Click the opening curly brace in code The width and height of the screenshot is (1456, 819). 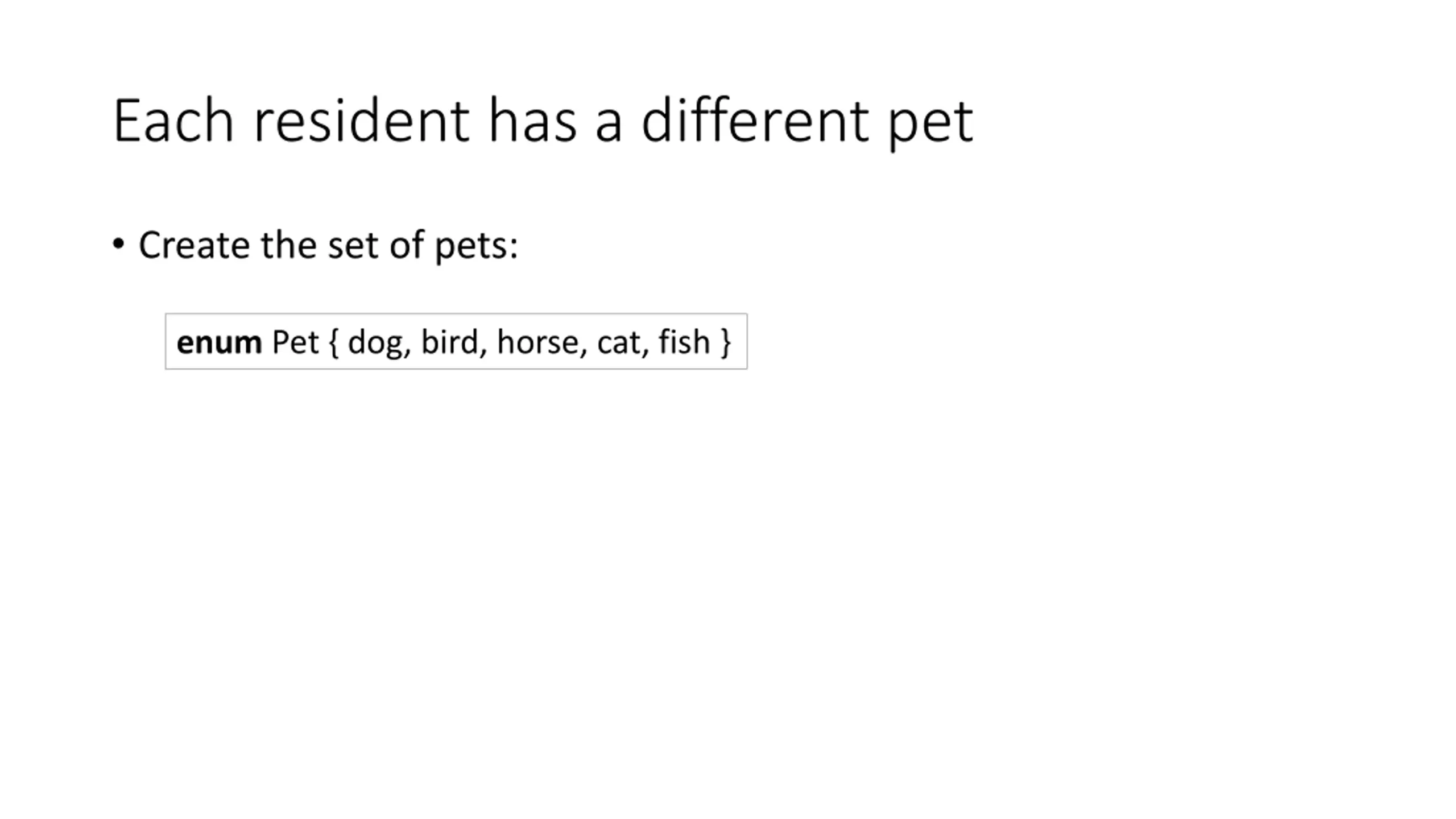334,343
